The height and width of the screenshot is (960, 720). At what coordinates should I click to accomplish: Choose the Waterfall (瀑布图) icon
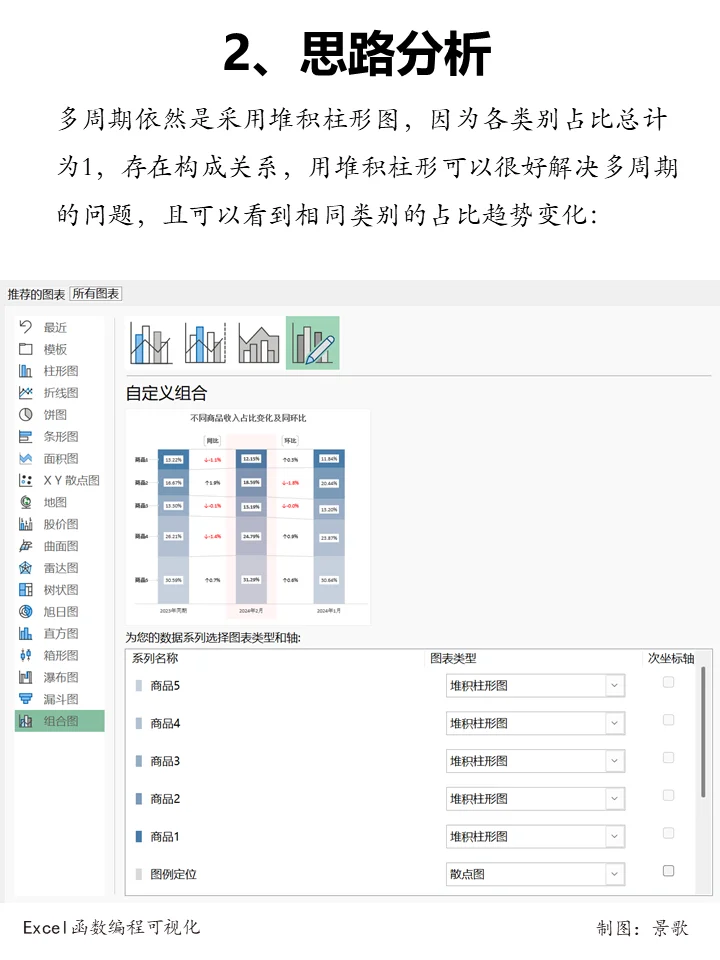click(x=25, y=677)
